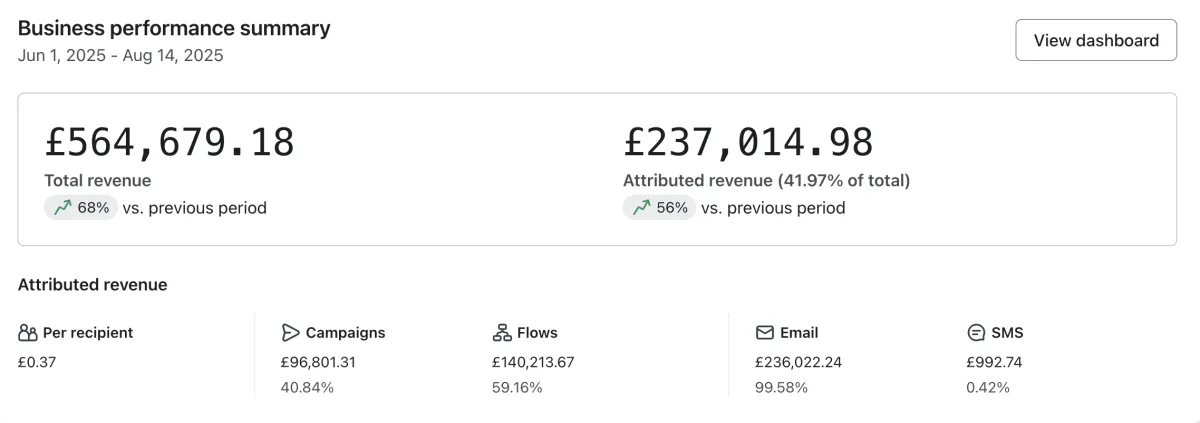Click the View dashboard button
Screen dimensions: 1200x423
point(1096,40)
